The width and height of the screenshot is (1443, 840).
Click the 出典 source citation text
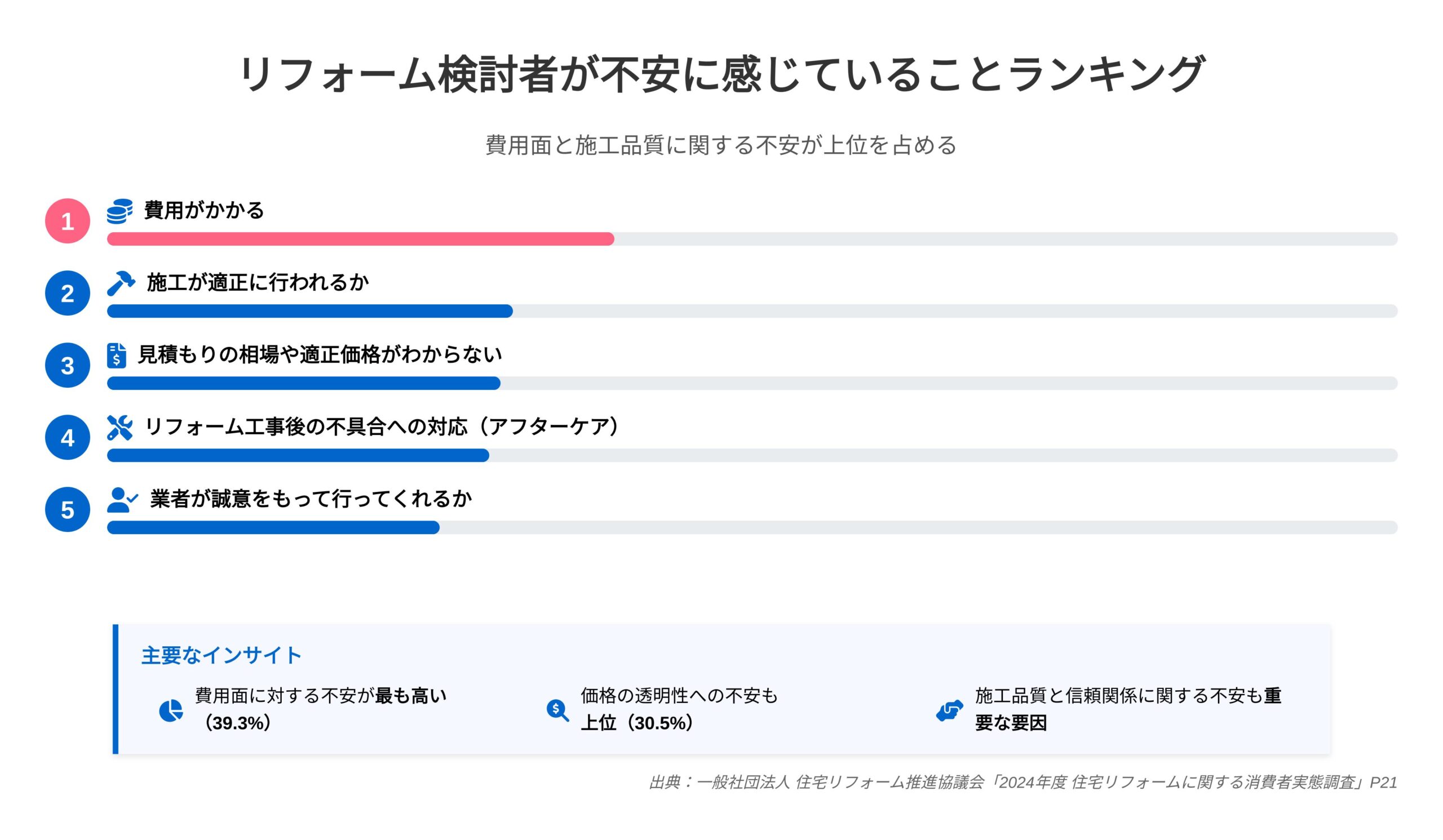click(x=1023, y=782)
